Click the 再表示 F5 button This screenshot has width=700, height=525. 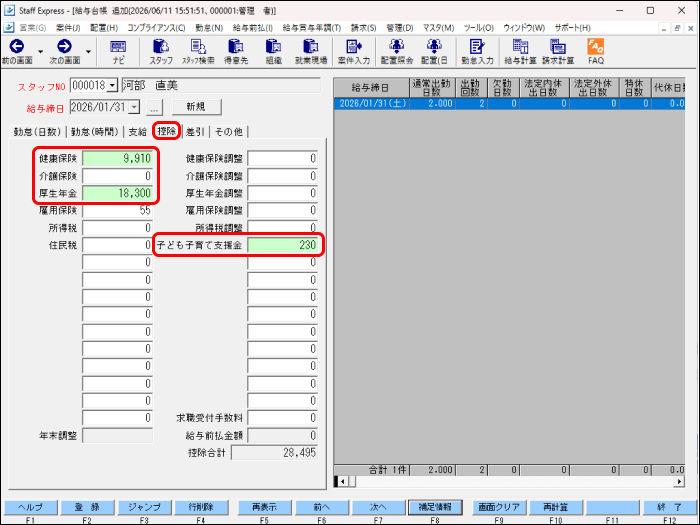coord(264,508)
